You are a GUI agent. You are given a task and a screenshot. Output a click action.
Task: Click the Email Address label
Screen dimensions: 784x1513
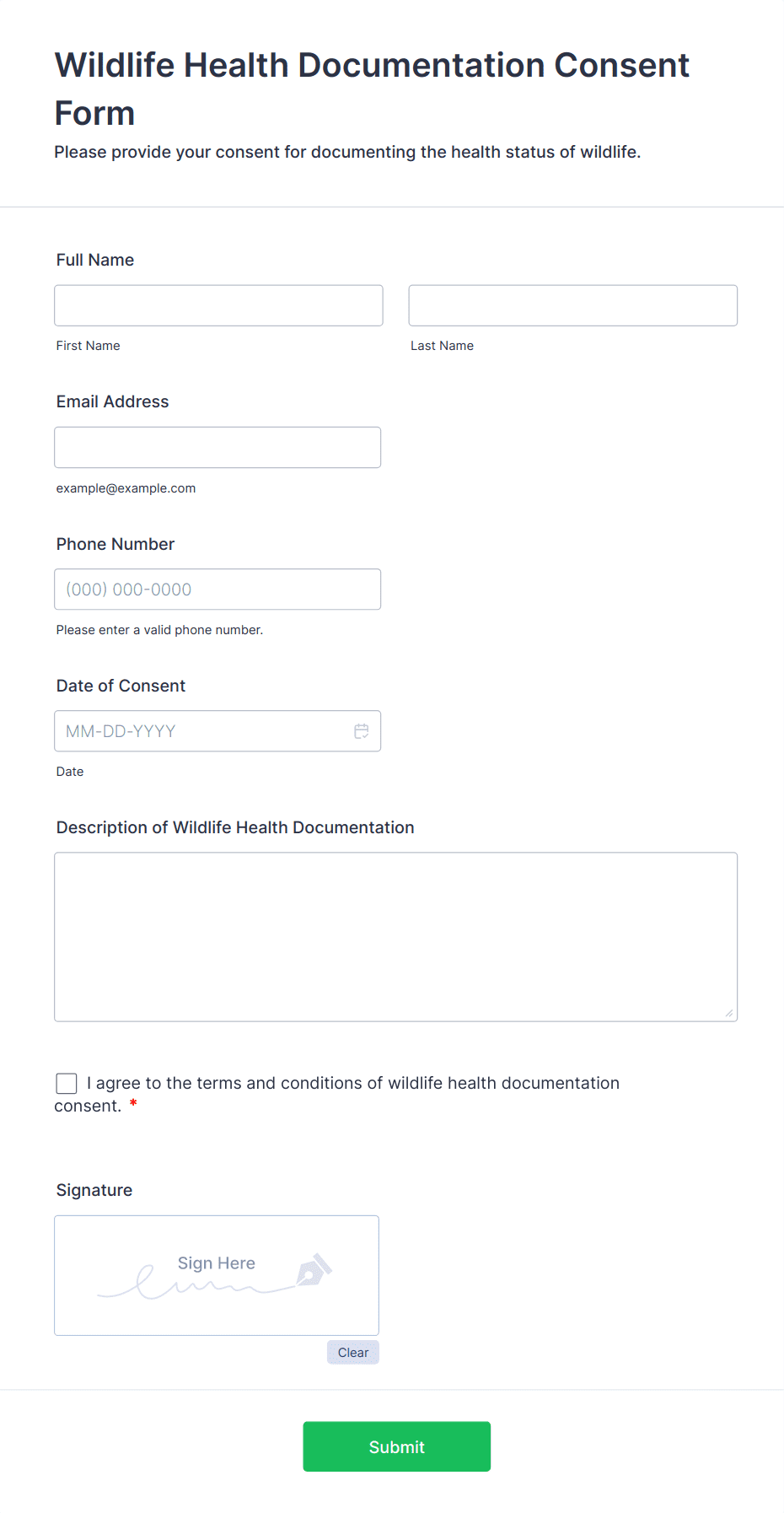(112, 401)
